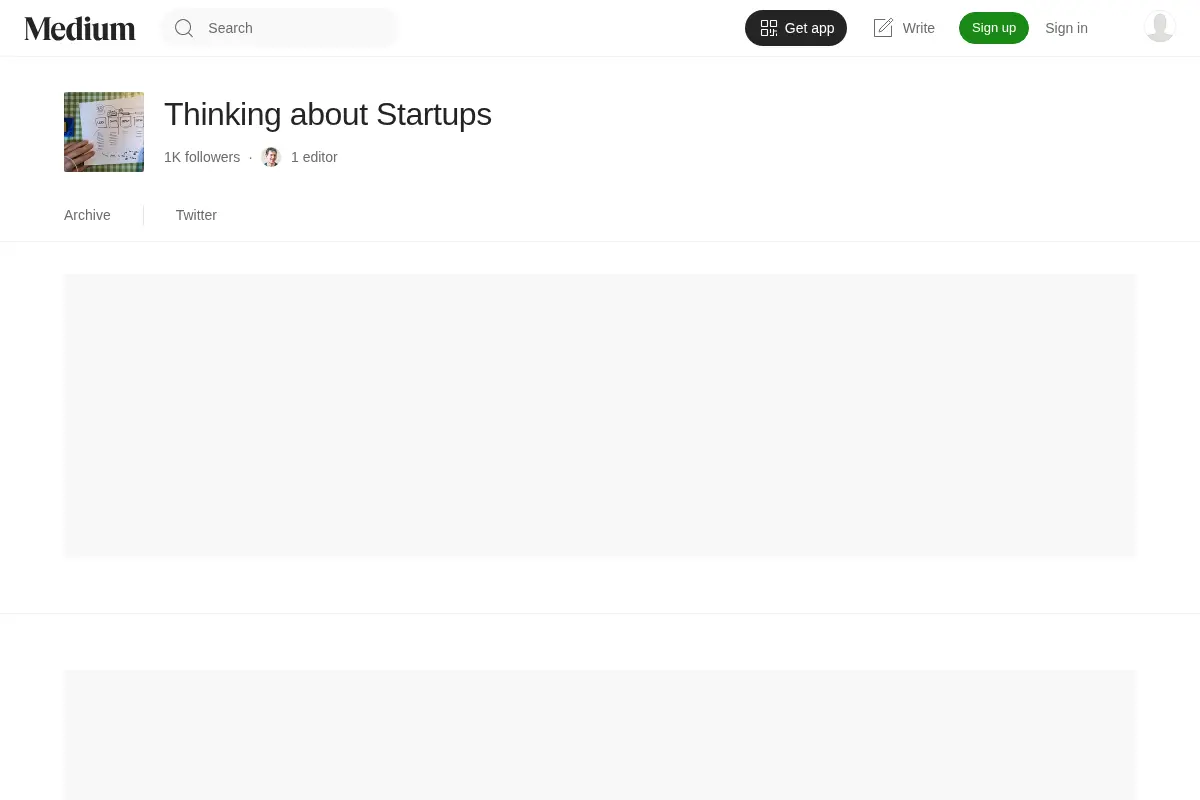Open the Twitter tab

[x=196, y=215]
